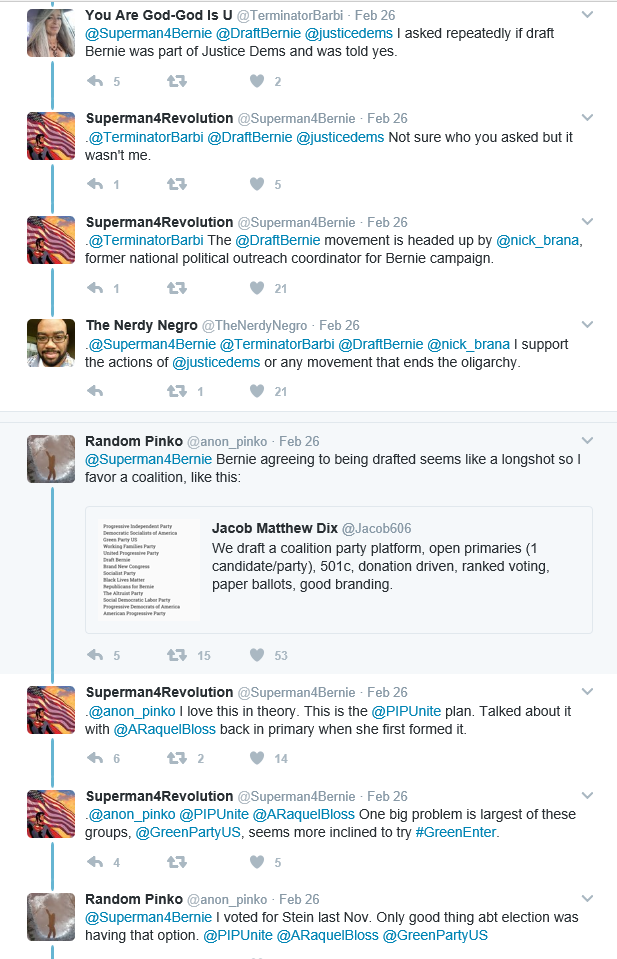Viewport: 617px width, 959px height.
Task: Open more options for TerminatorBarbi's tweet
Action: click(x=587, y=15)
